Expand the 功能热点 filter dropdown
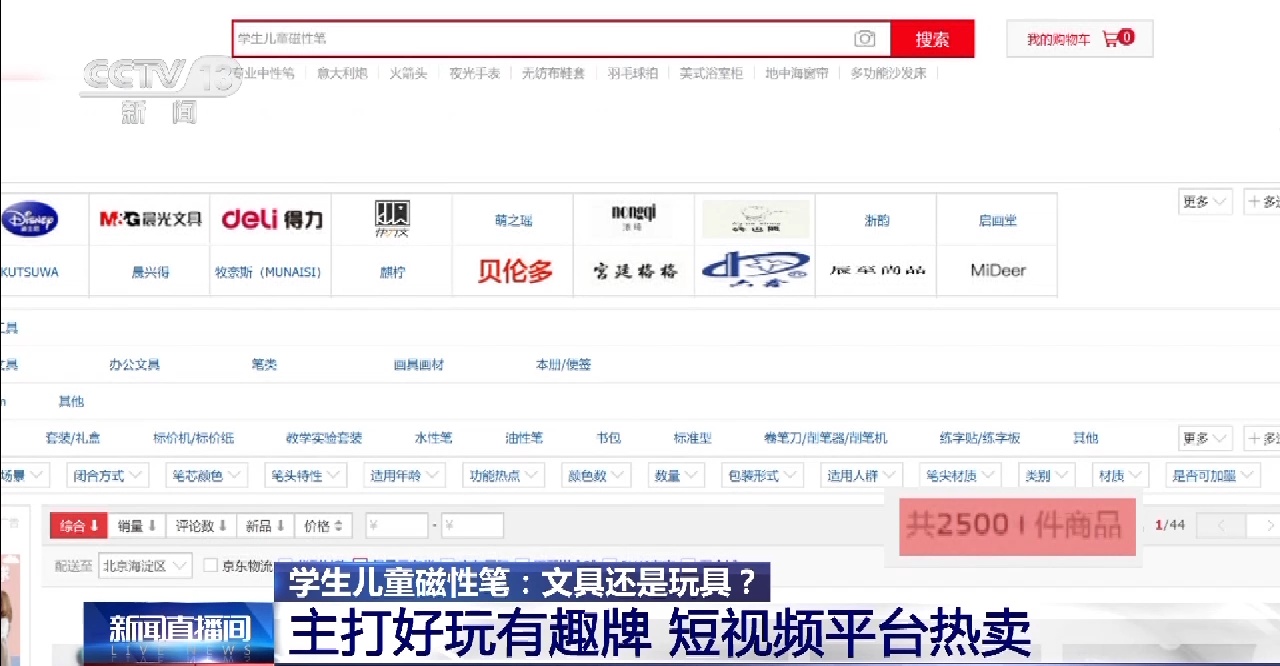 pyautogui.click(x=503, y=476)
